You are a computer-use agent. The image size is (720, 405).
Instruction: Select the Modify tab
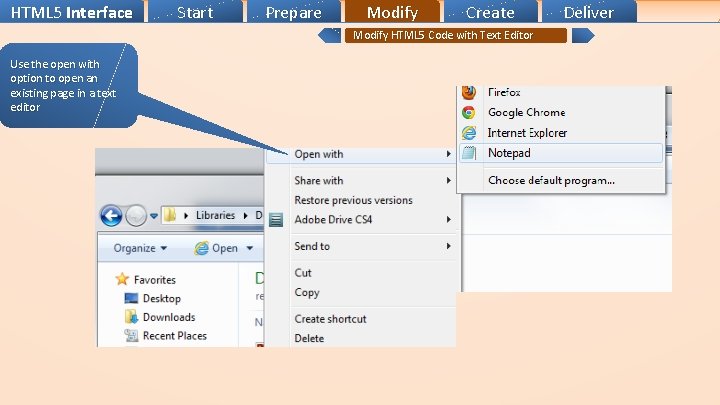click(392, 11)
